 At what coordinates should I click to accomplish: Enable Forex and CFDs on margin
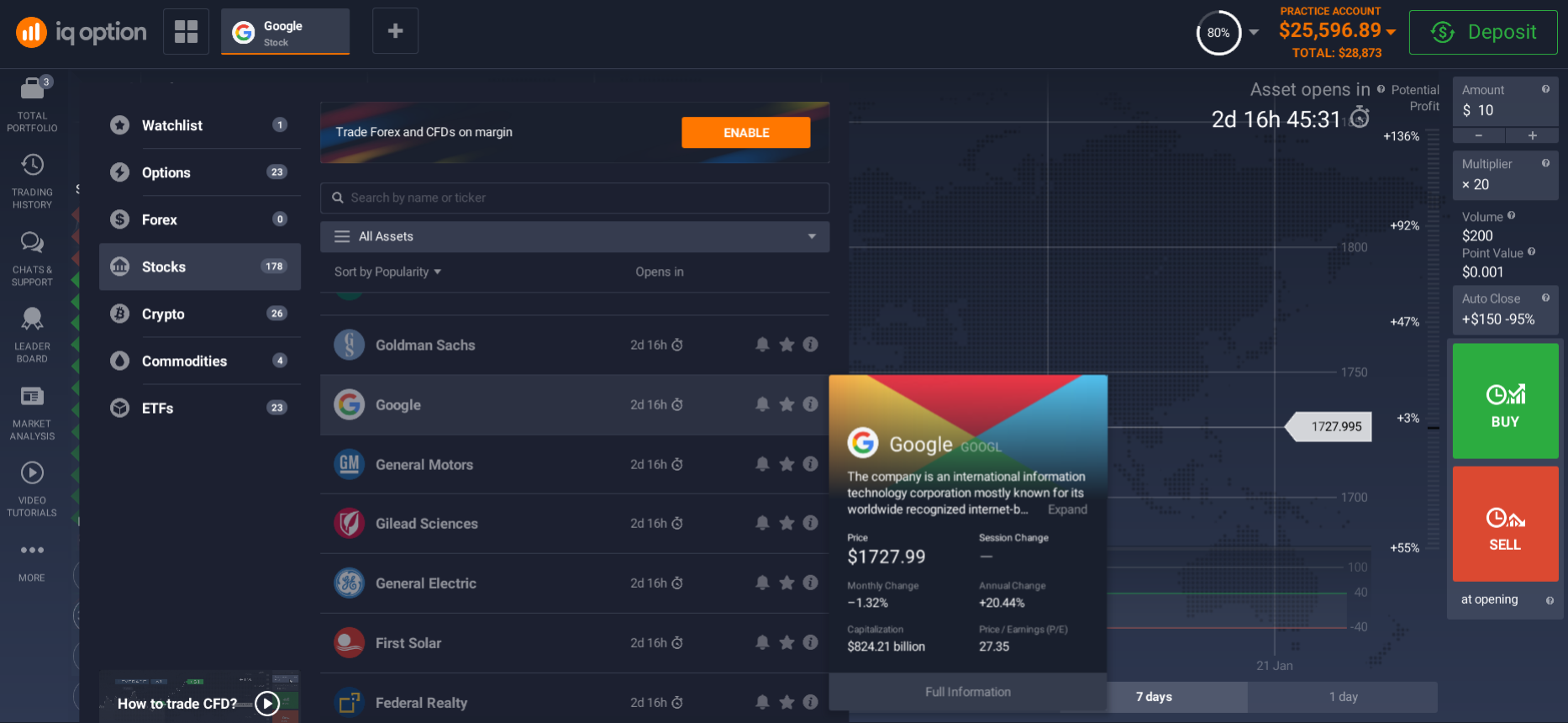click(746, 133)
